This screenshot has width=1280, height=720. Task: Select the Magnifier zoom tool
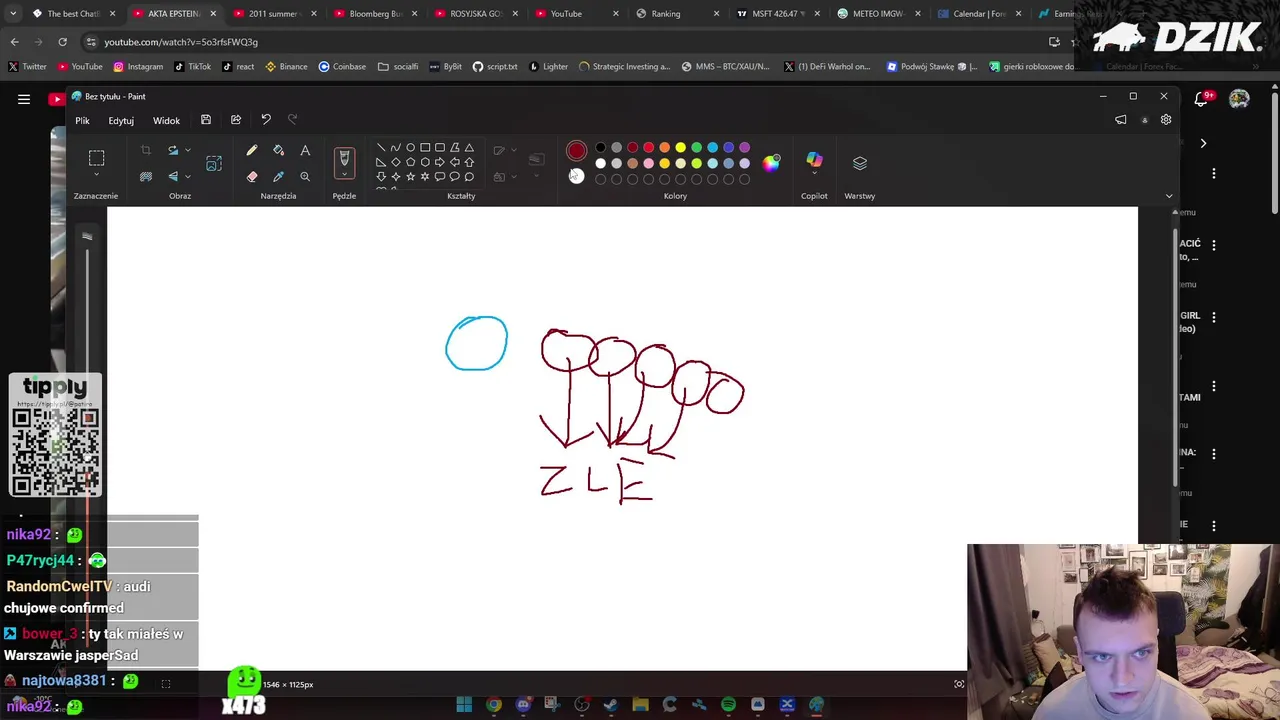click(x=305, y=176)
